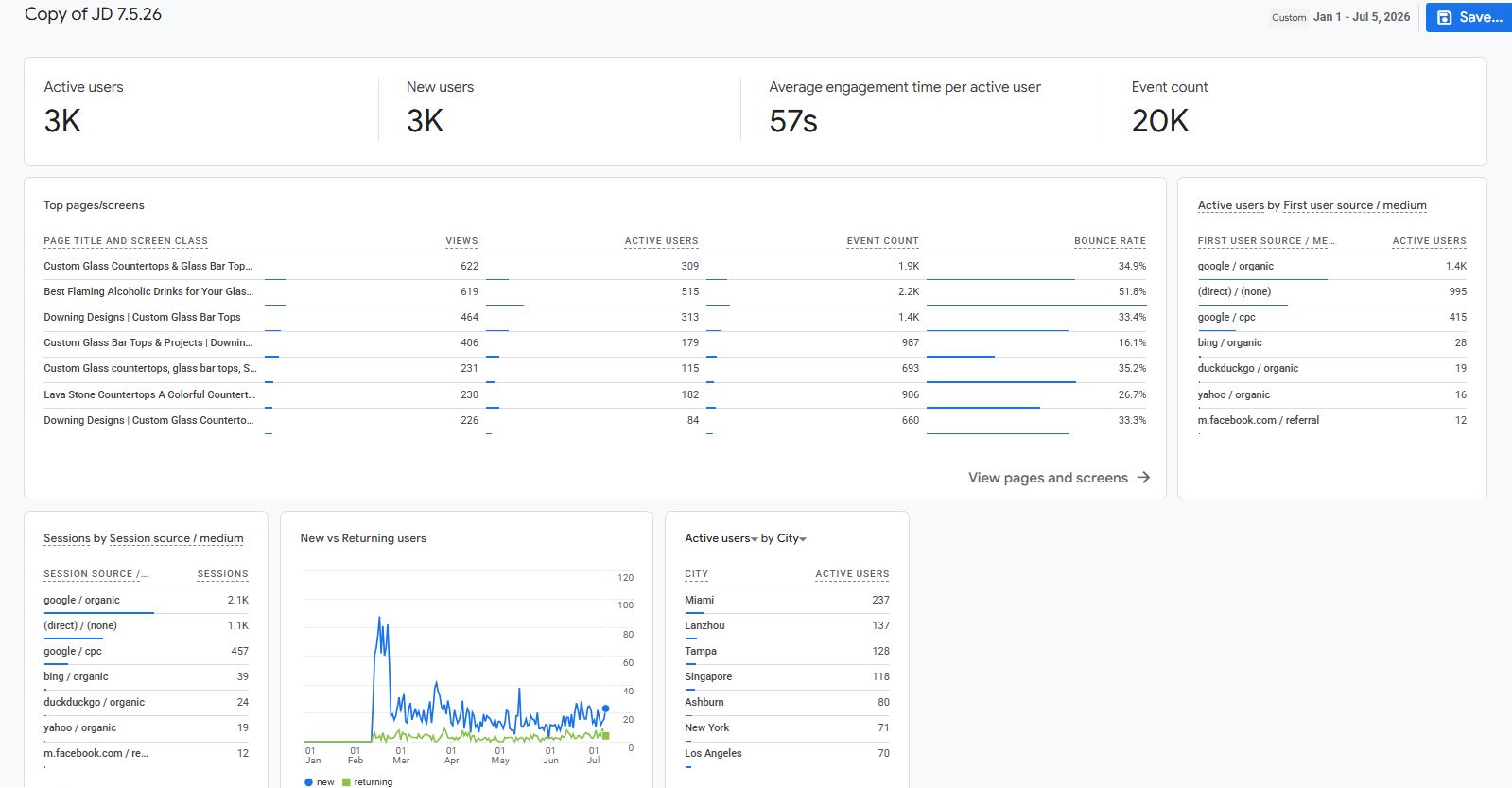This screenshot has width=1512, height=788.
Task: Click Active users by First user source / medium title
Action: [x=1312, y=205]
